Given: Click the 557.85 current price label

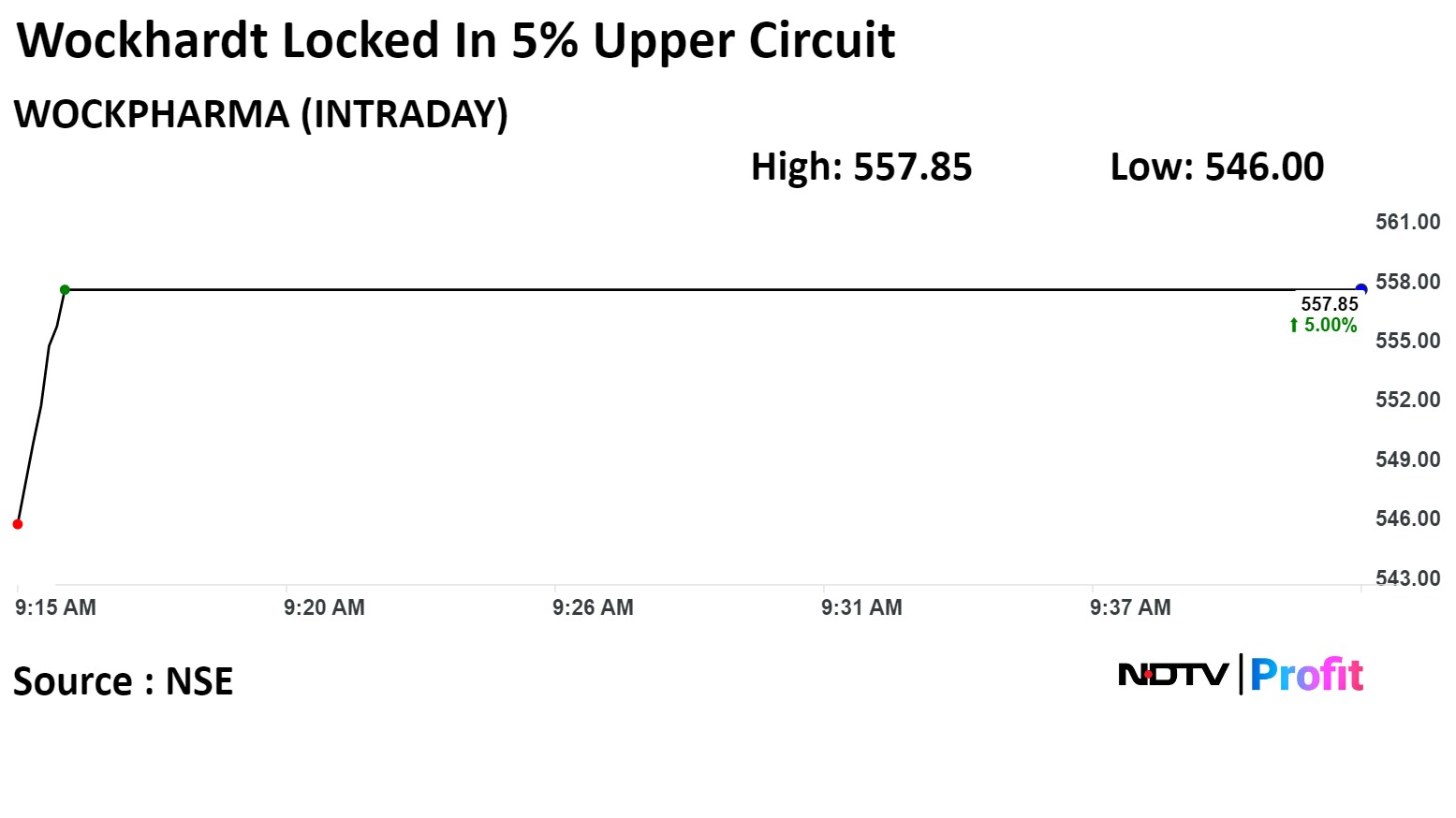Looking at the screenshot, I should 1329,304.
